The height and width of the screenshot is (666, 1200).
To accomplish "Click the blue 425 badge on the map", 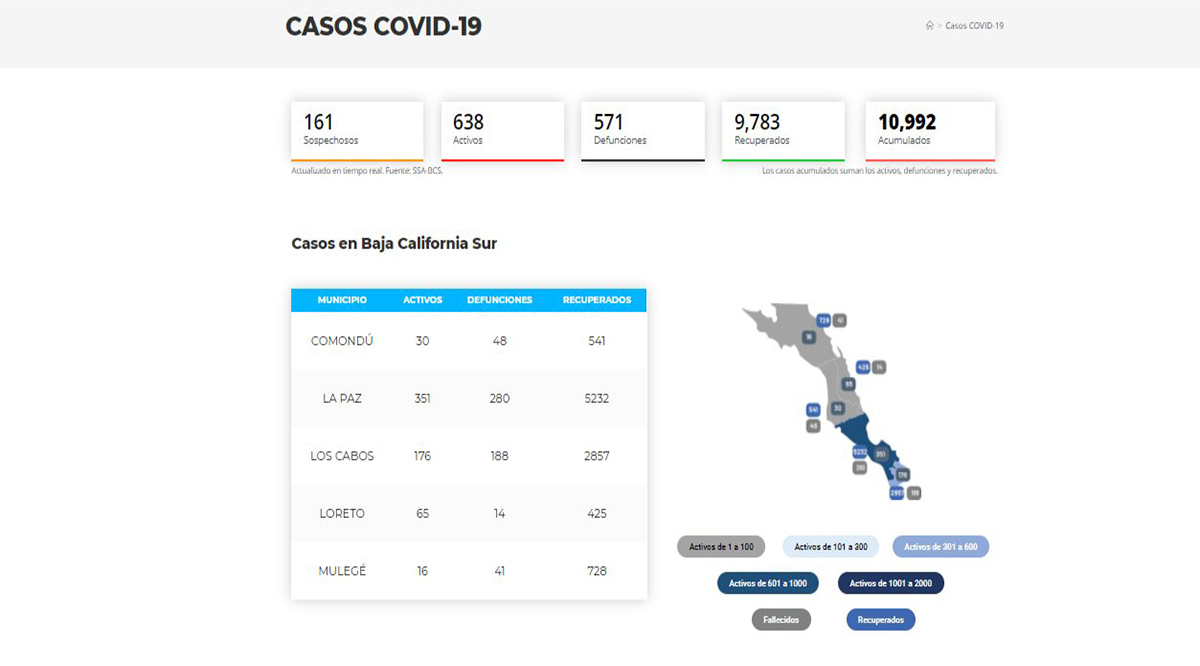I will pos(863,367).
